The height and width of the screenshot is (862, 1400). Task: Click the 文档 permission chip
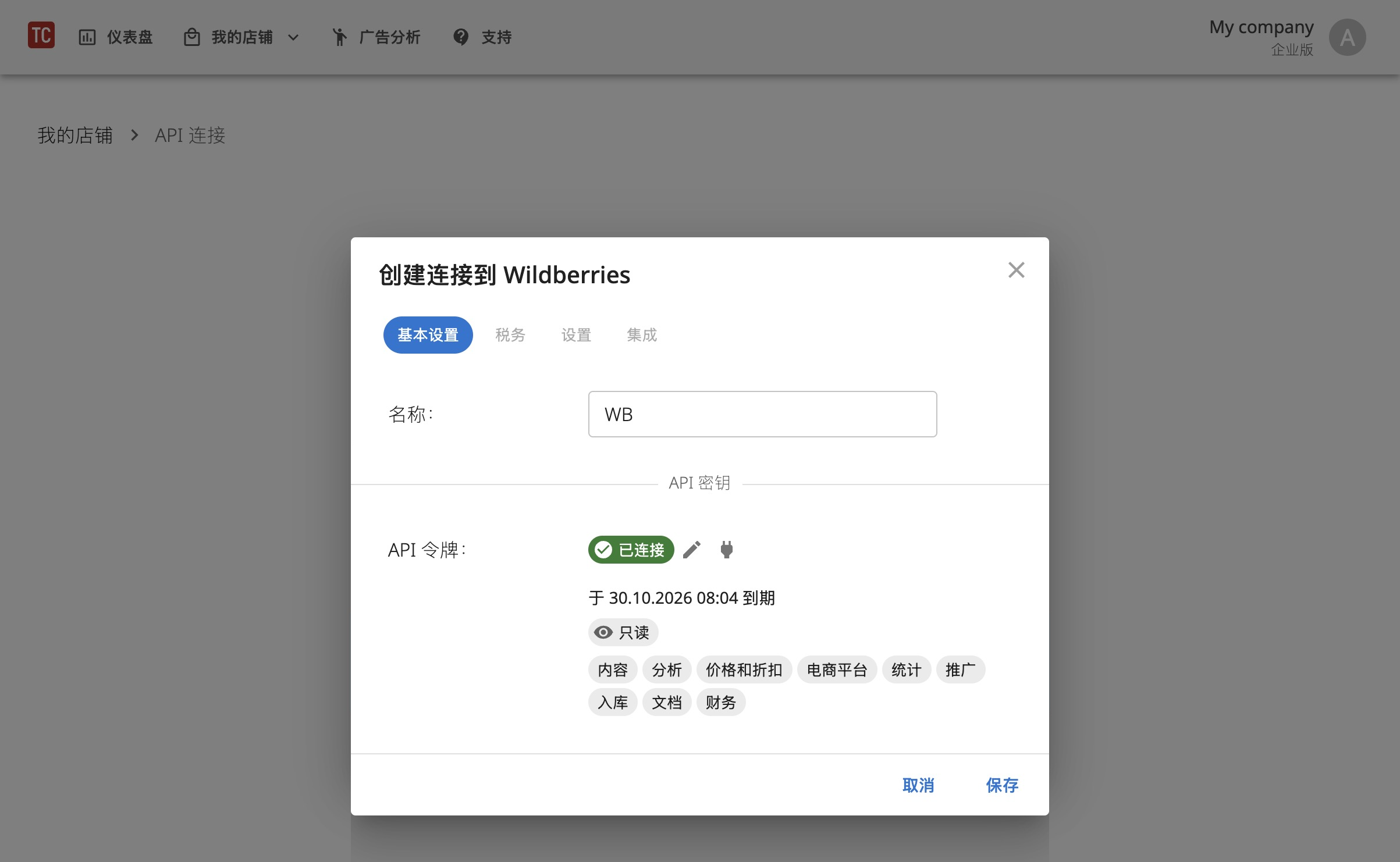[x=667, y=702]
